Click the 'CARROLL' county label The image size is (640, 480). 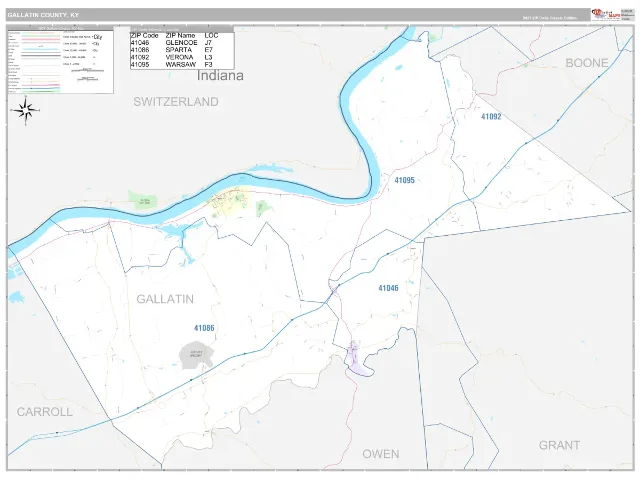[x=44, y=412]
